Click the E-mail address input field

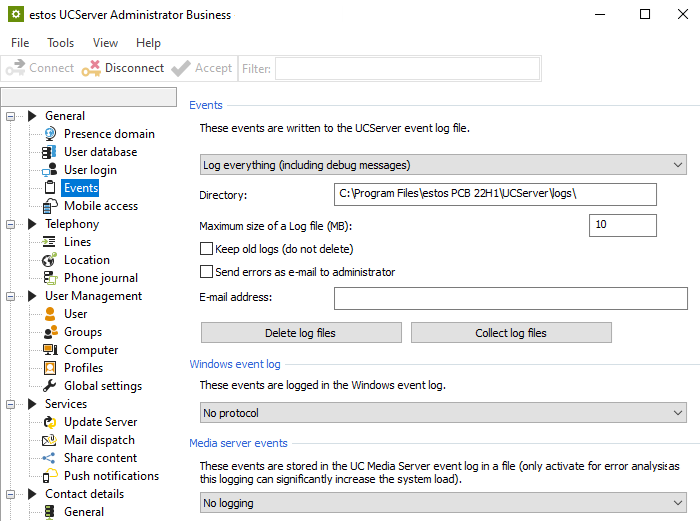coord(510,298)
